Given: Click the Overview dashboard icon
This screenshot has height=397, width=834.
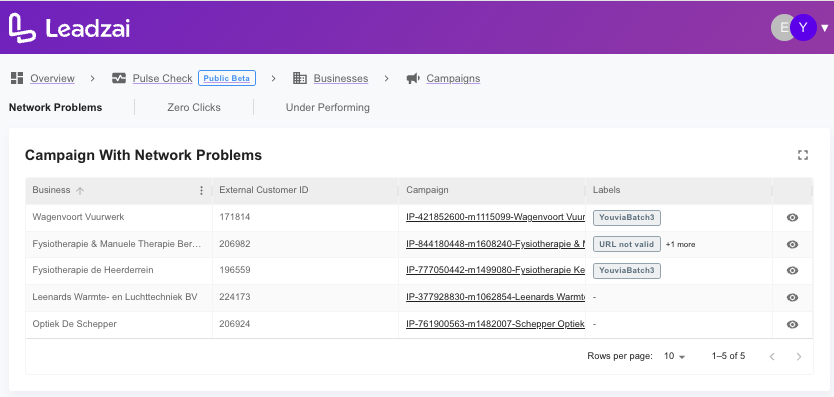Looking at the screenshot, I should click(17, 78).
